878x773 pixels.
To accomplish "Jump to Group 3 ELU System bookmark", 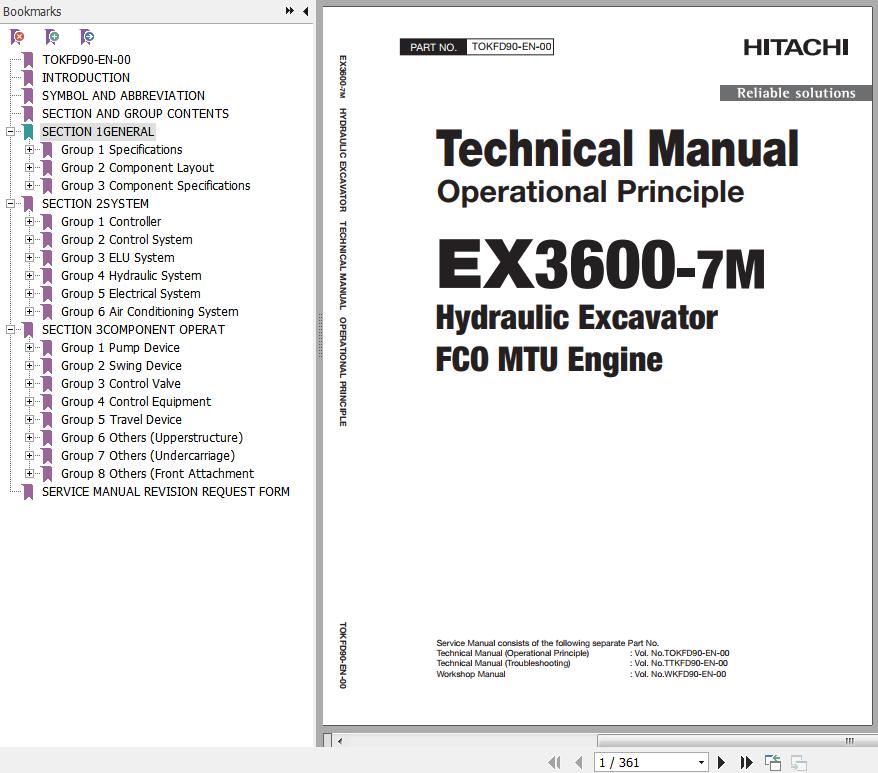I will pyautogui.click(x=118, y=258).
